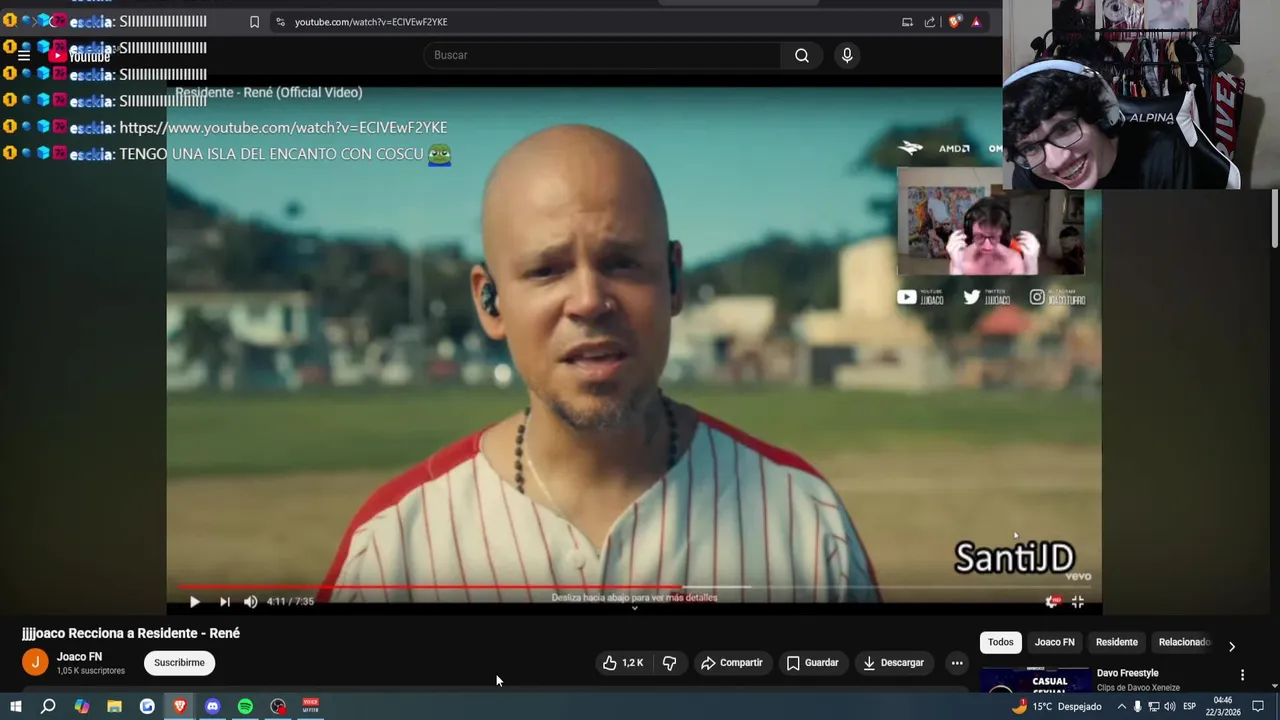
Task: Switch to Brave browser in taskbar
Action: click(x=180, y=706)
